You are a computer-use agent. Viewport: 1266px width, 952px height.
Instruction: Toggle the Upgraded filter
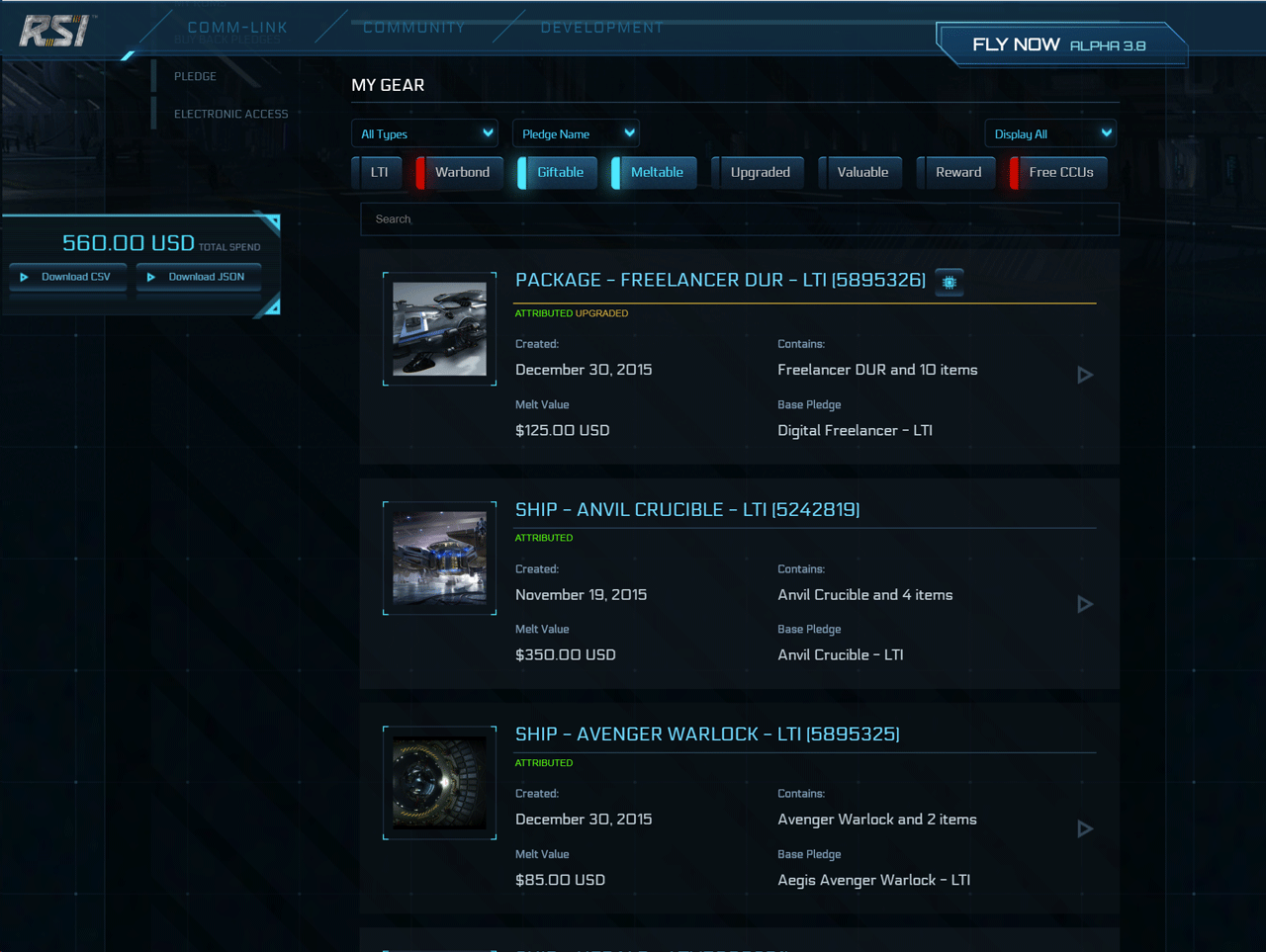(760, 172)
